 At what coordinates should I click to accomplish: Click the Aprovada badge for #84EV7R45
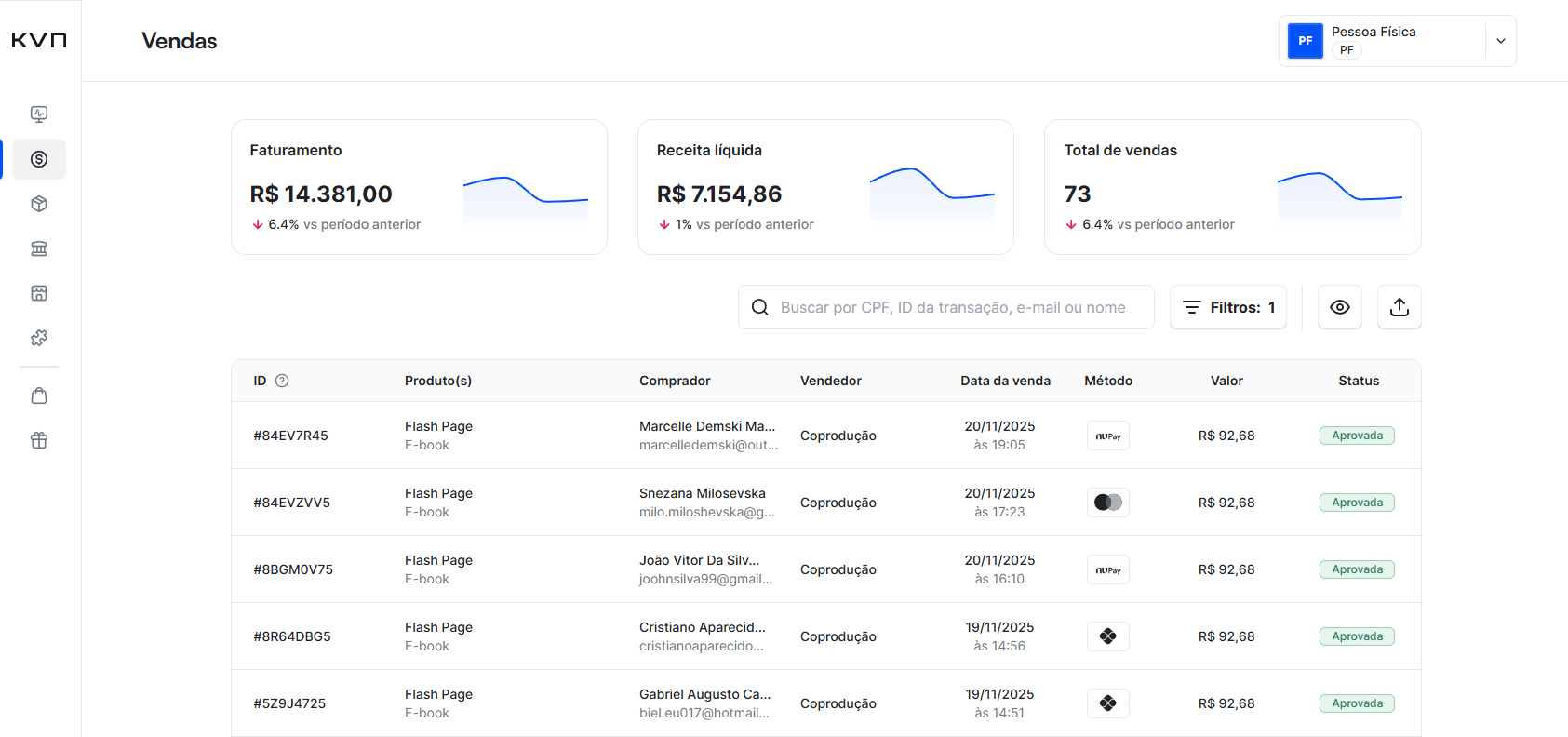1357,435
